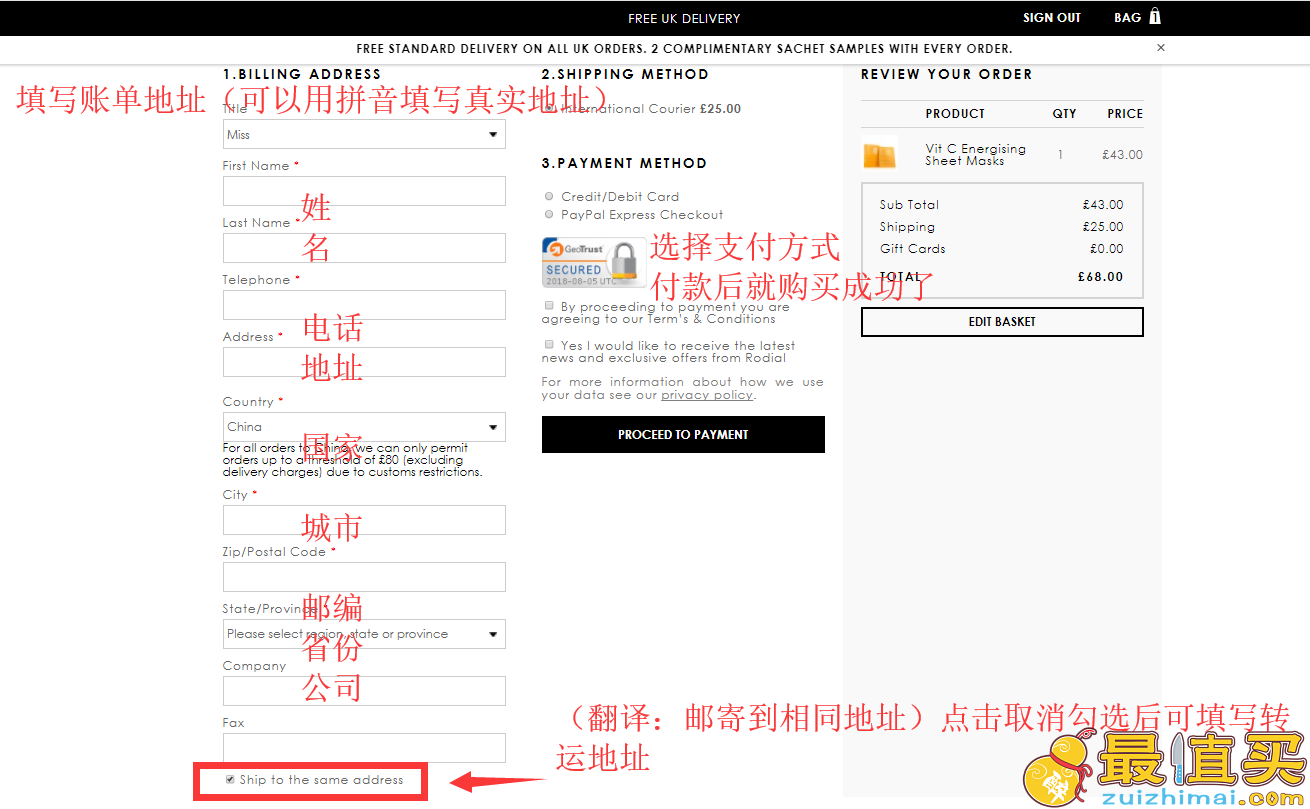Focus the Zip/Postal Code input field
This screenshot has height=809, width=1310.
coord(364,577)
